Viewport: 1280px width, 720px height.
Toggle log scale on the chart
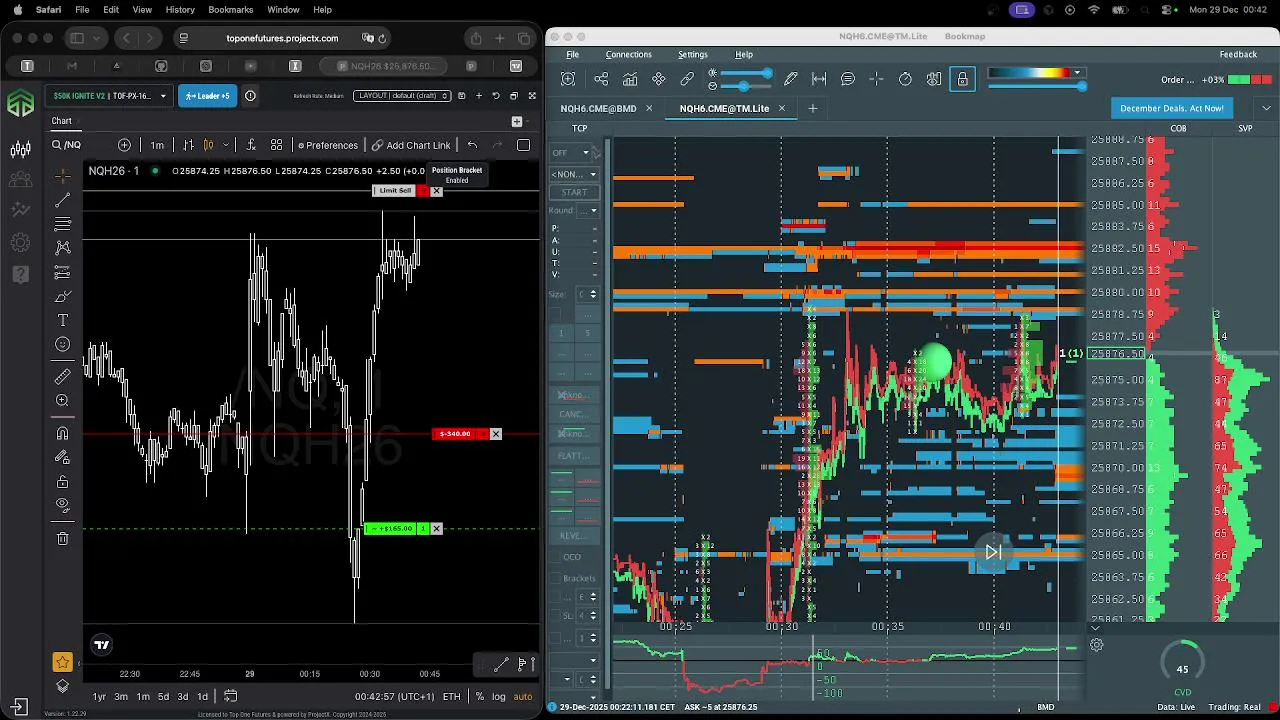tap(498, 696)
